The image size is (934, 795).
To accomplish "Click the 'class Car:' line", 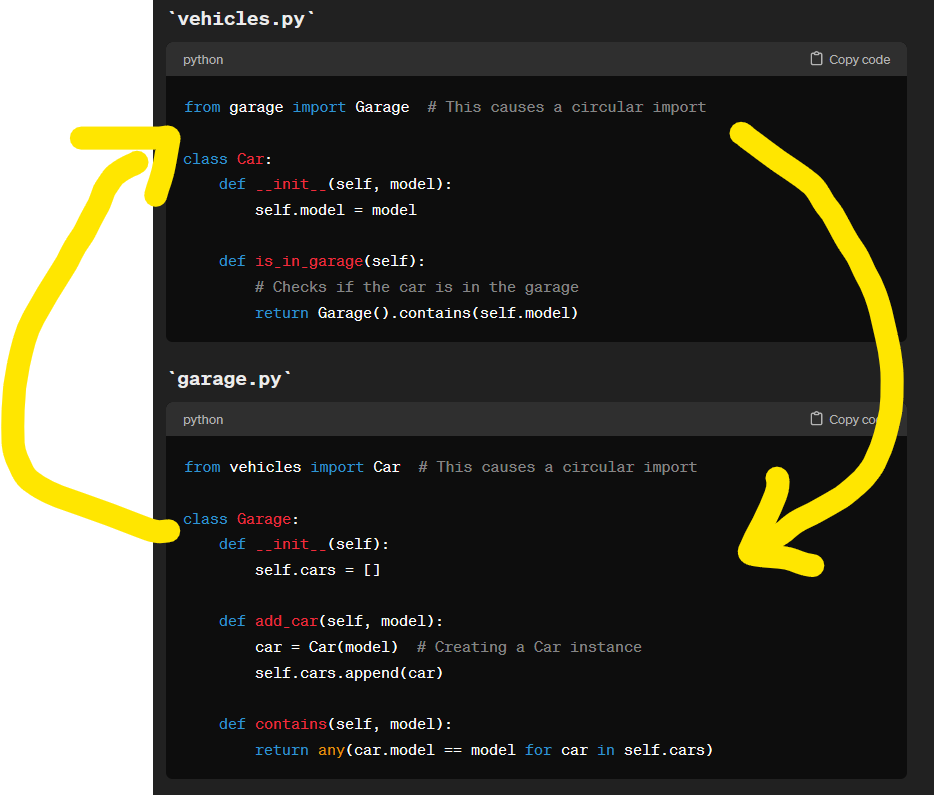I will pyautogui.click(x=228, y=160).
